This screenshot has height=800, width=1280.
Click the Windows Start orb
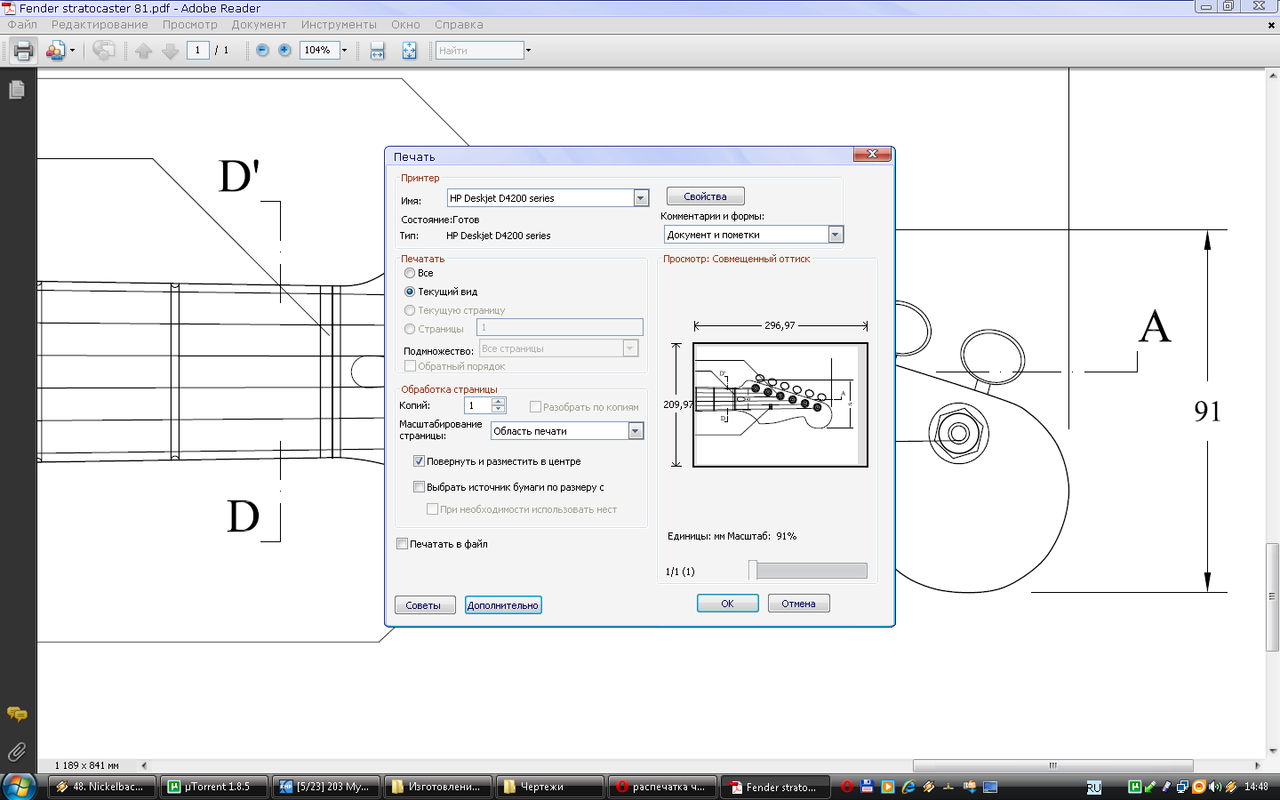18,785
